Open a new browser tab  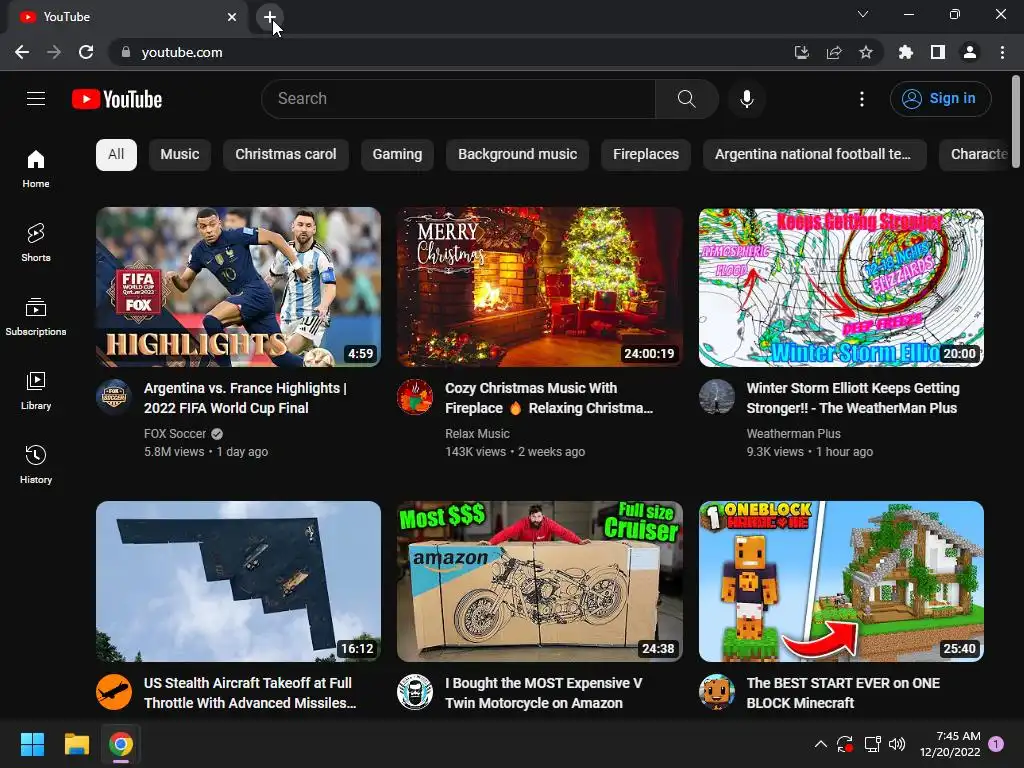(270, 17)
